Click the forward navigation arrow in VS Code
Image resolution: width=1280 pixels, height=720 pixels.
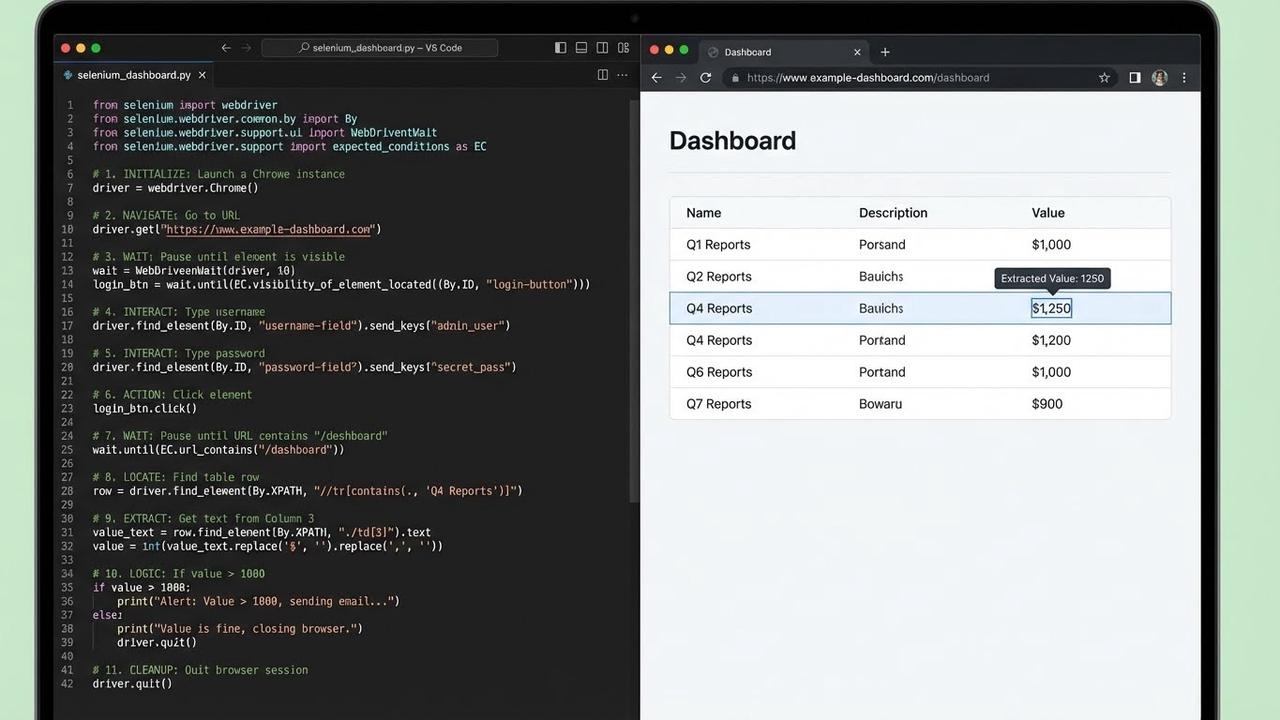pos(247,47)
